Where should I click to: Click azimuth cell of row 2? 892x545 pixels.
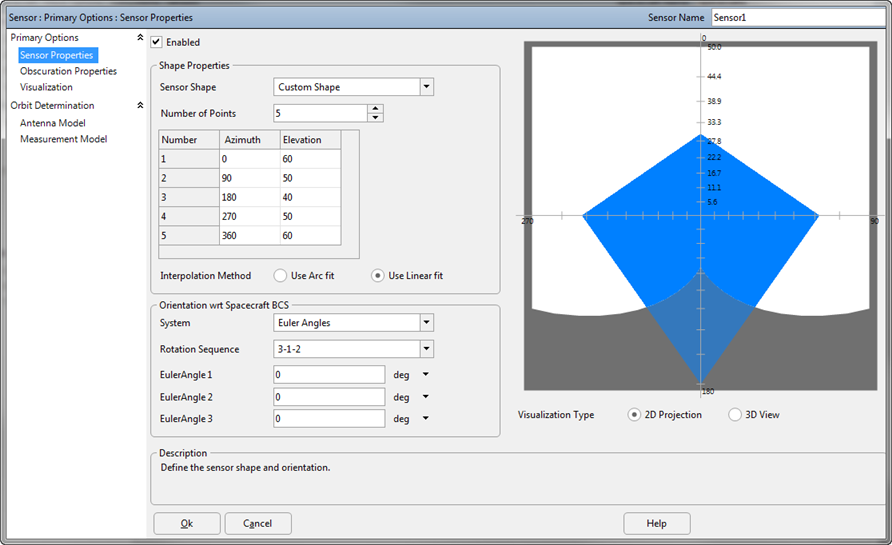[250, 178]
